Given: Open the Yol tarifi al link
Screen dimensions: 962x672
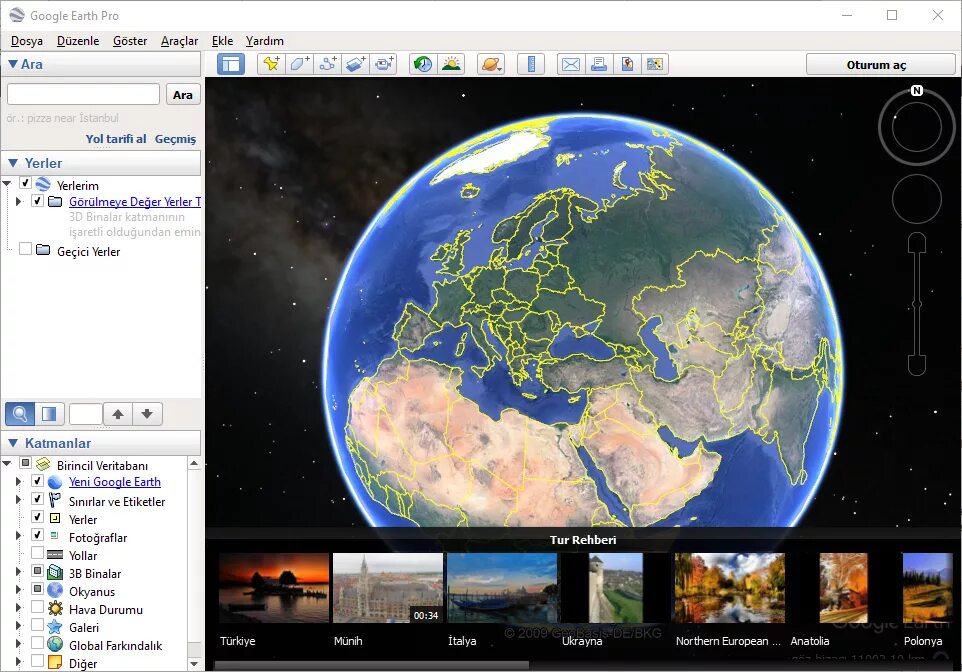Looking at the screenshot, I should tap(116, 139).
